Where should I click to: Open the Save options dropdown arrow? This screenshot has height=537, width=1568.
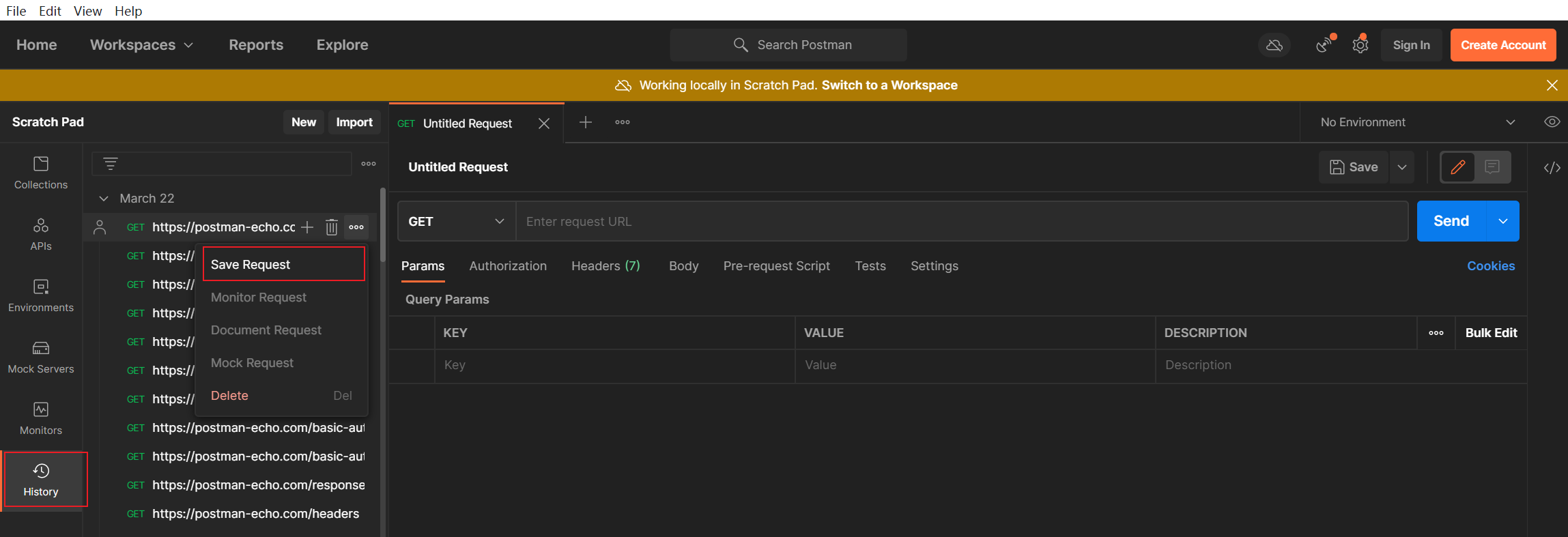[x=1402, y=167]
